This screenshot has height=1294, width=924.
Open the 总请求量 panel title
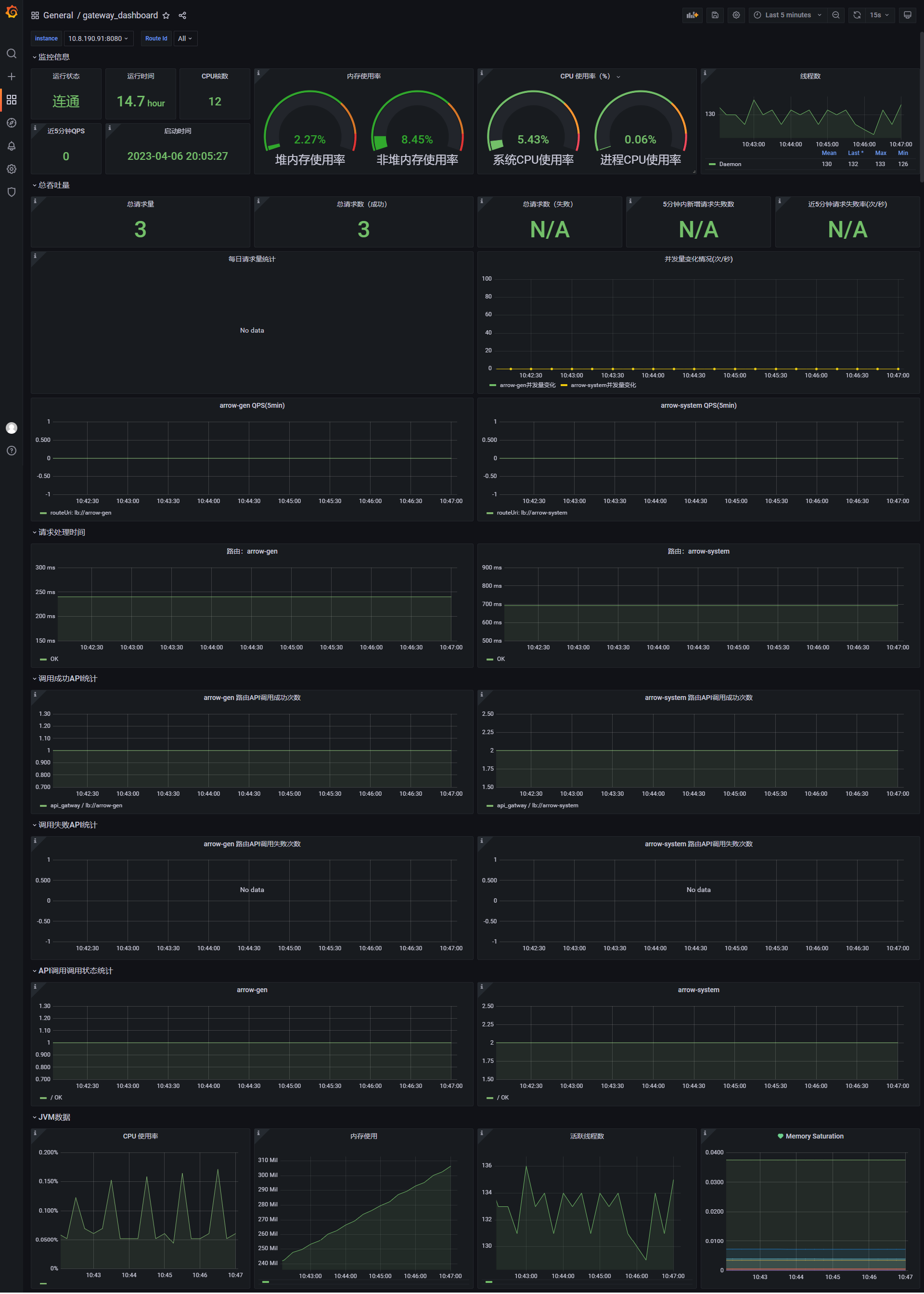141,204
